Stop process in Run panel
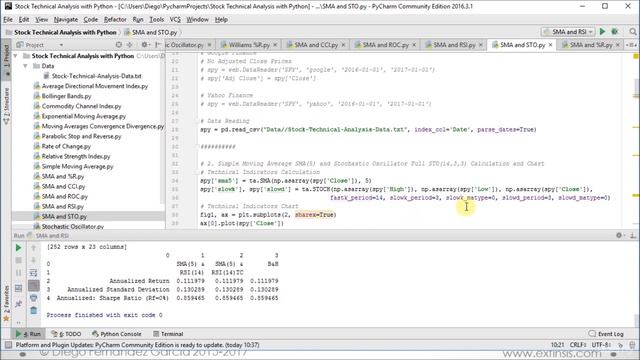640x360 pixels. [18, 260]
